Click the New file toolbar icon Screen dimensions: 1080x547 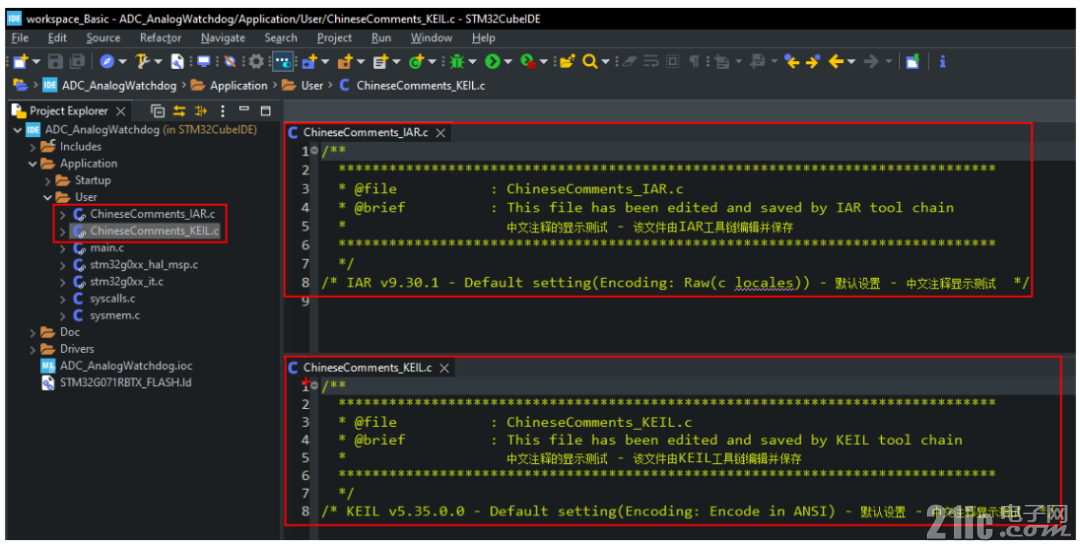click(x=20, y=61)
